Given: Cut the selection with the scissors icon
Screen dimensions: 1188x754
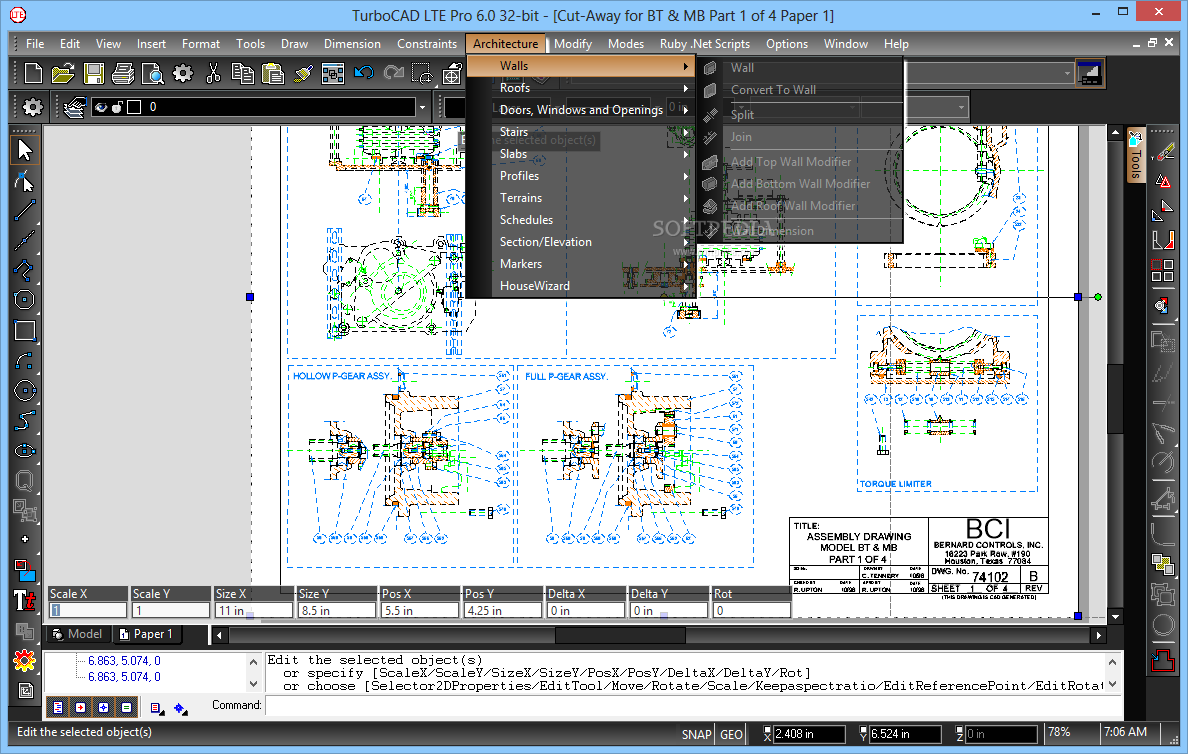Looking at the screenshot, I should tap(213, 74).
